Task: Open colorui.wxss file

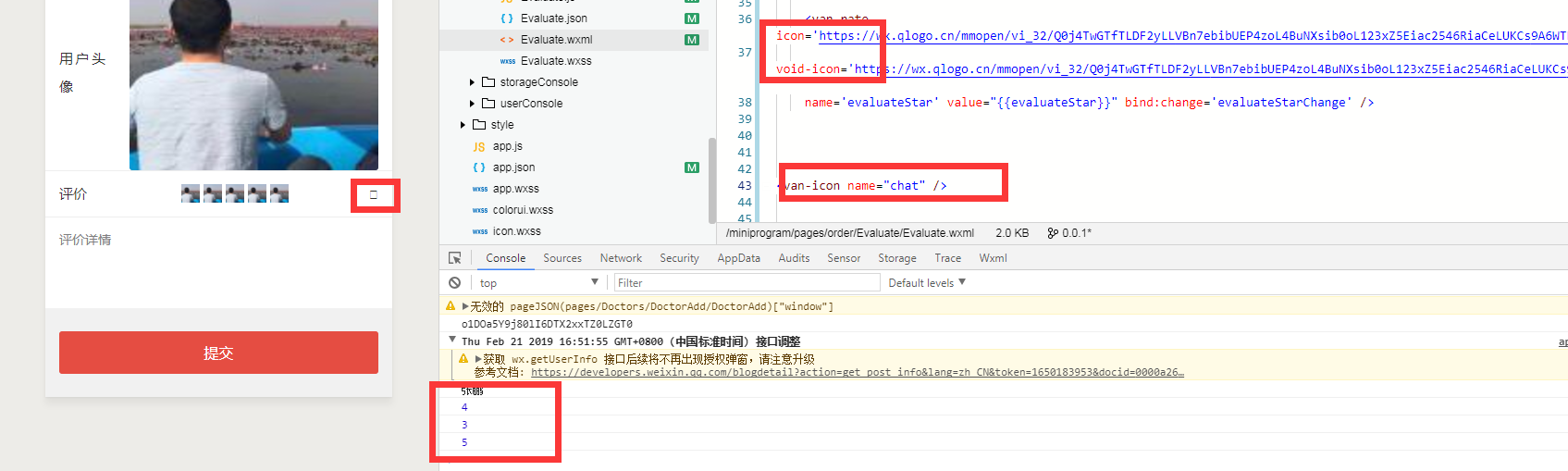Action: 523,210
